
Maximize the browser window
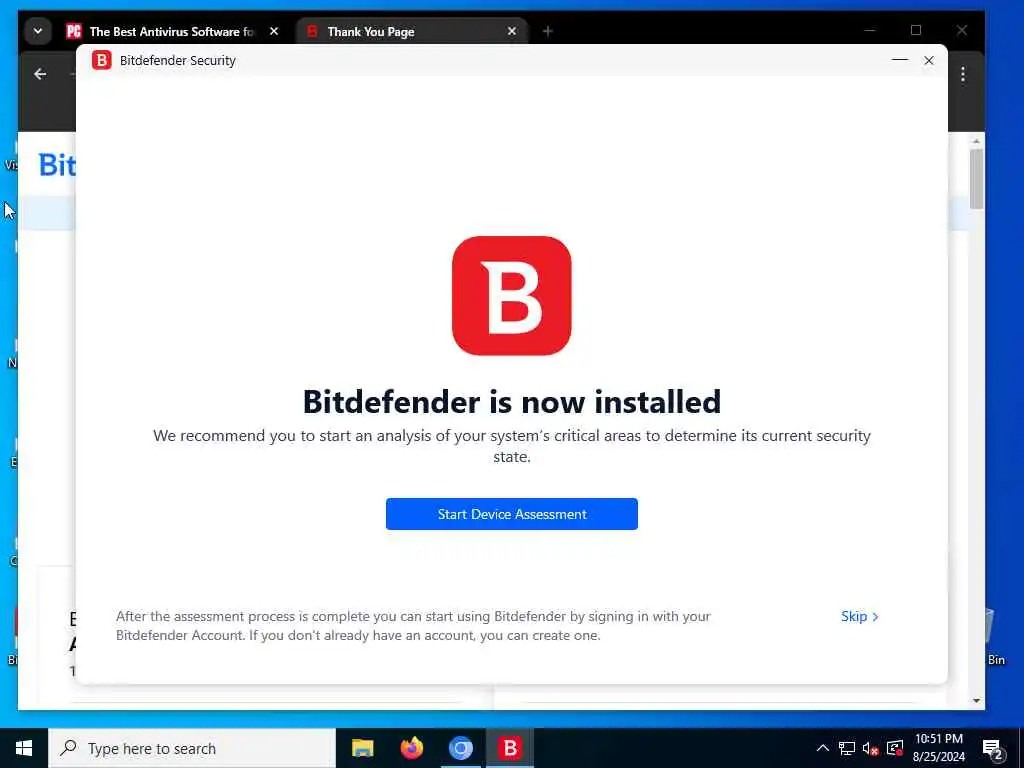916,30
